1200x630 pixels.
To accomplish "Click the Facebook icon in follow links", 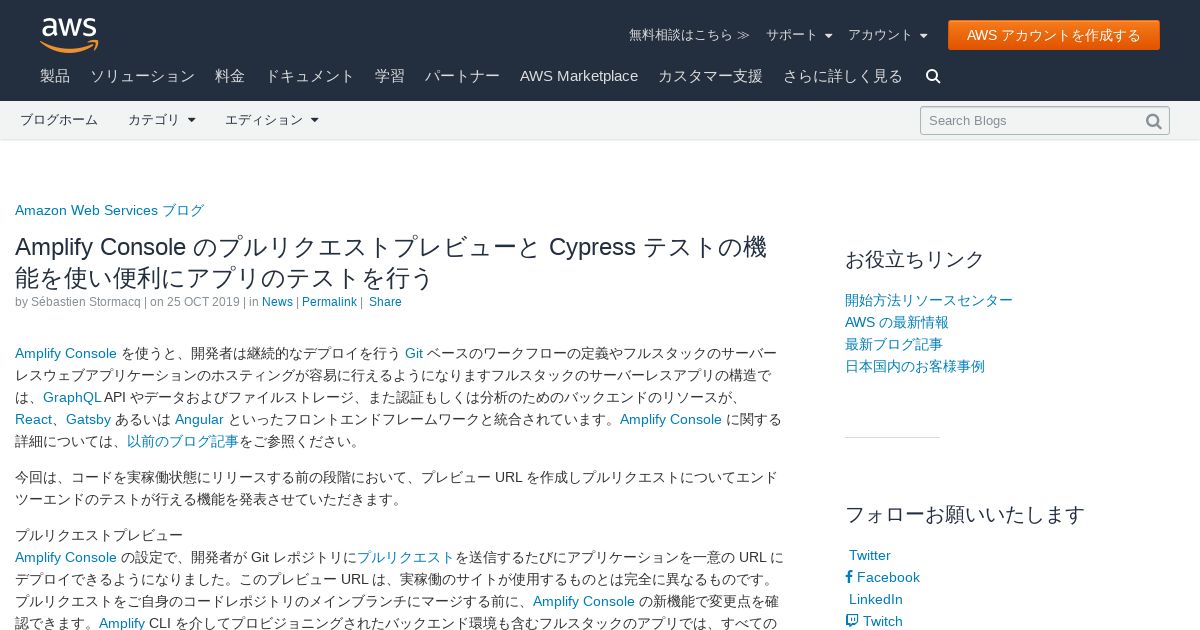I will point(849,577).
